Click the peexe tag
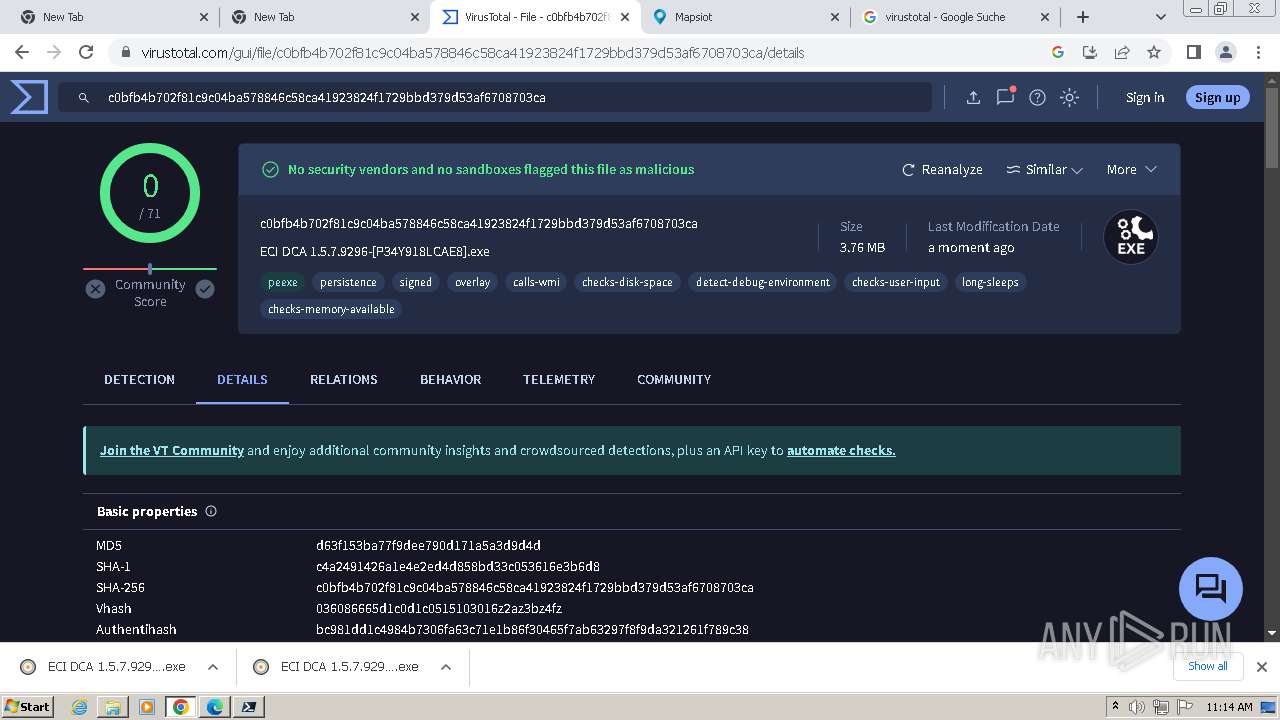The width and height of the screenshot is (1280, 720). pyautogui.click(x=283, y=282)
